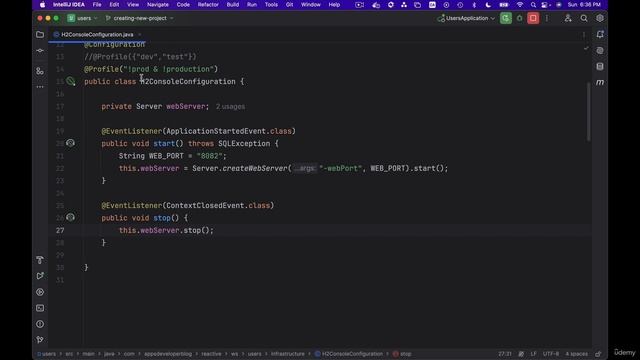Viewport: 640px width, 360px height.
Task: Open the UsersApplication run configuration dropdown
Action: click(x=466, y=18)
